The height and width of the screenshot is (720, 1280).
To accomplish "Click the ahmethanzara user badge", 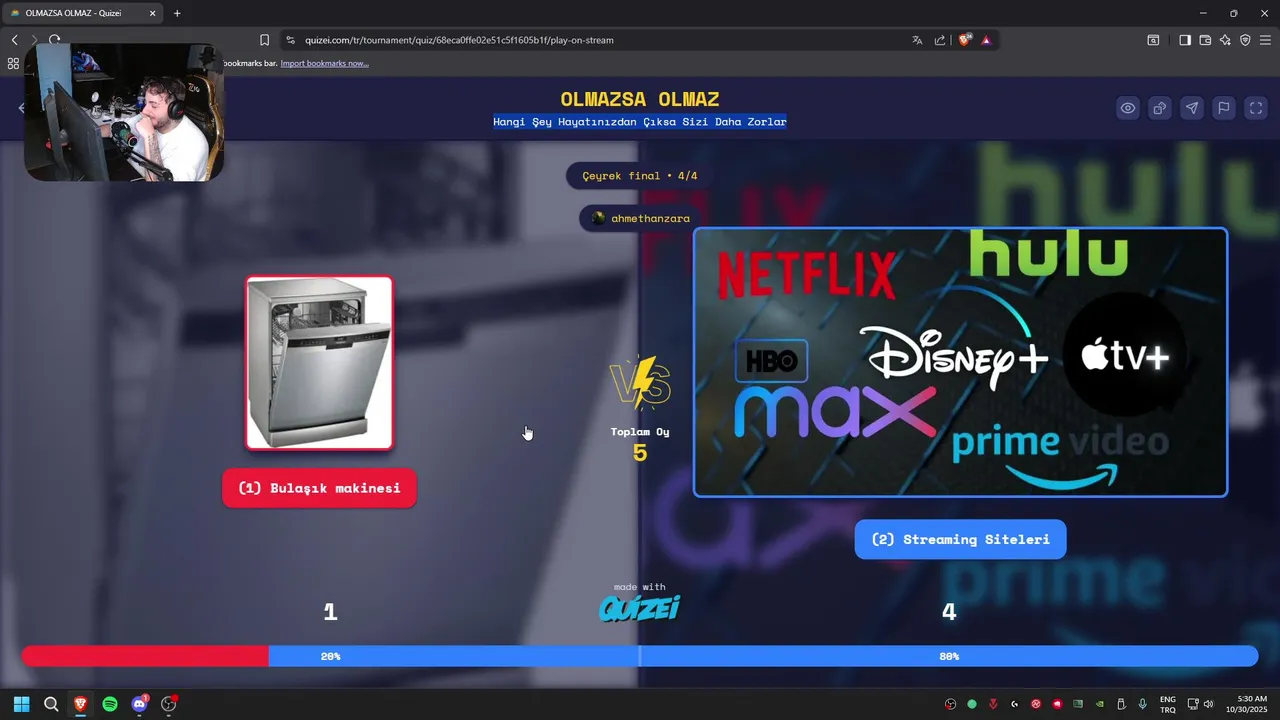I will (640, 218).
